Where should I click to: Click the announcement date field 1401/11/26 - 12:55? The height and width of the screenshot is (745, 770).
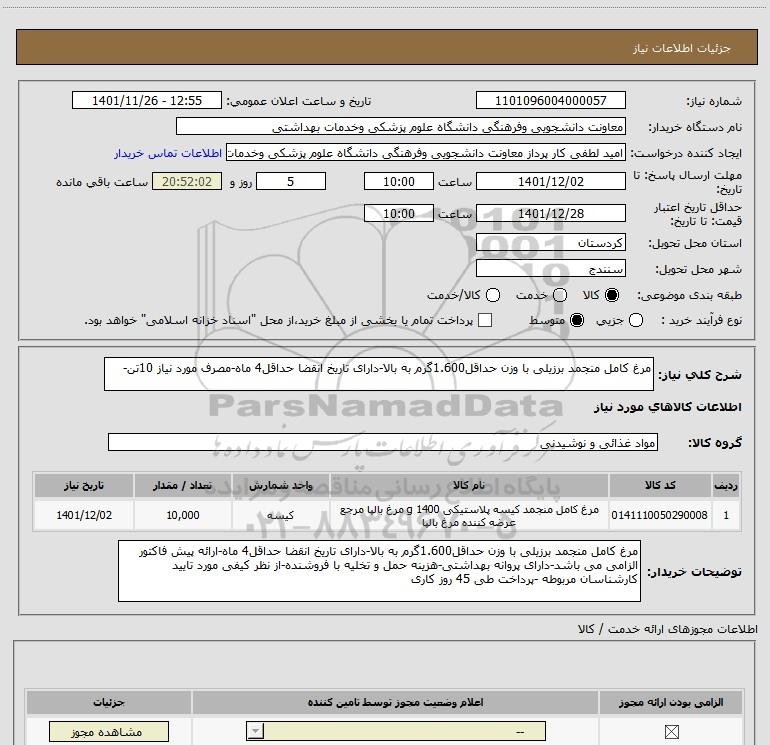tap(147, 101)
